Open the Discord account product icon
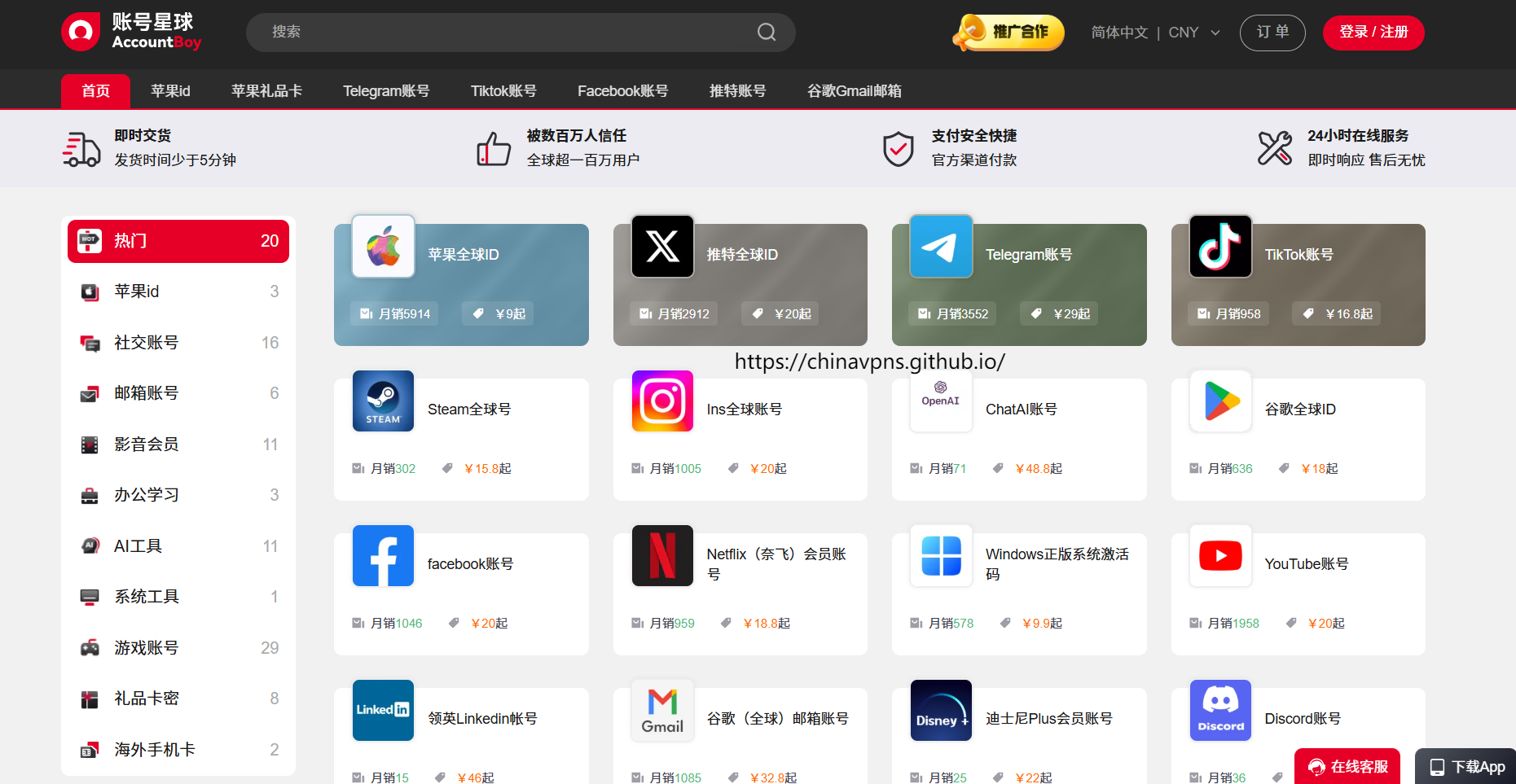The image size is (1516, 784). 1220,710
